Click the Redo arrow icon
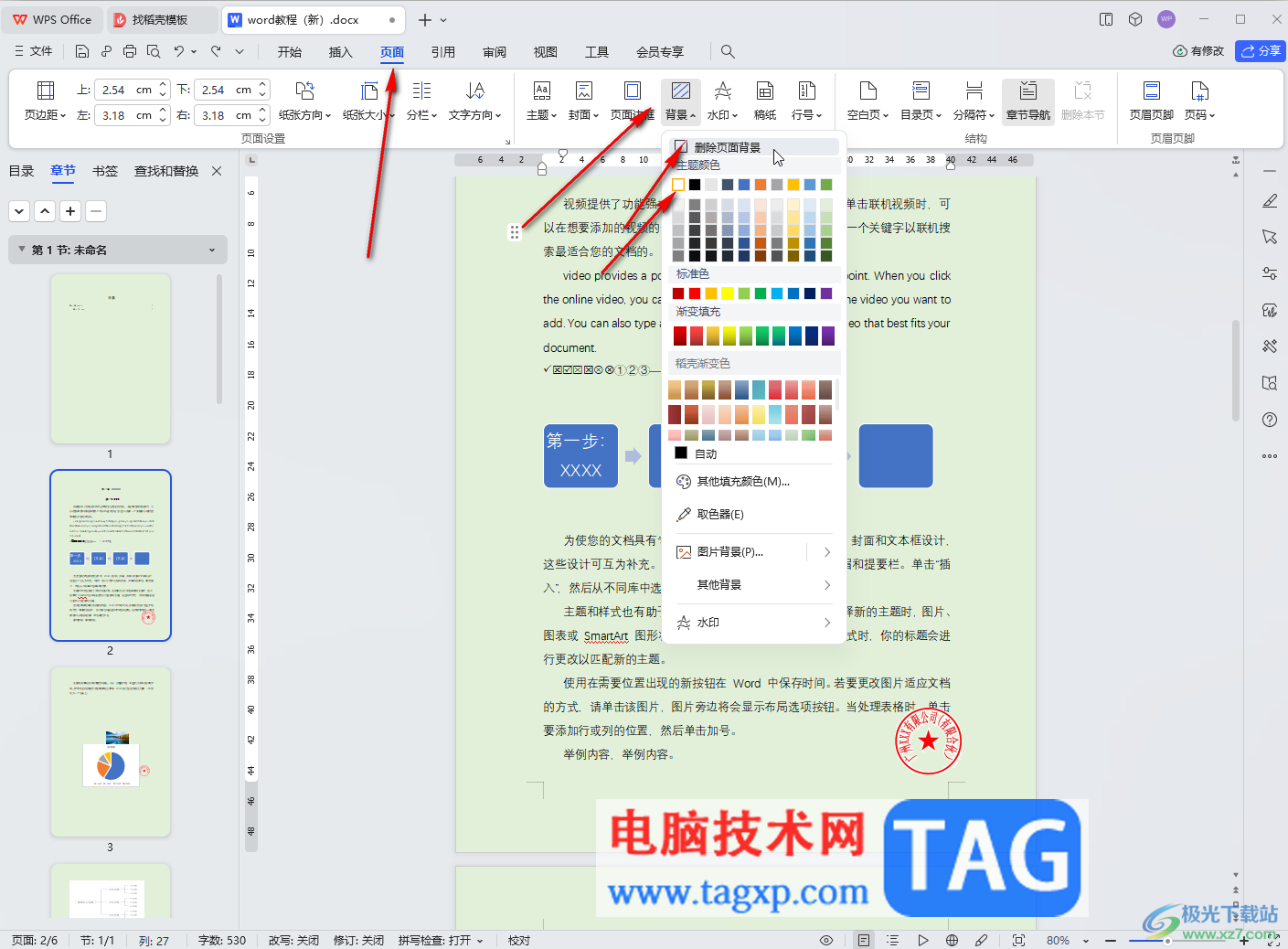The image size is (1288, 949). click(x=216, y=52)
